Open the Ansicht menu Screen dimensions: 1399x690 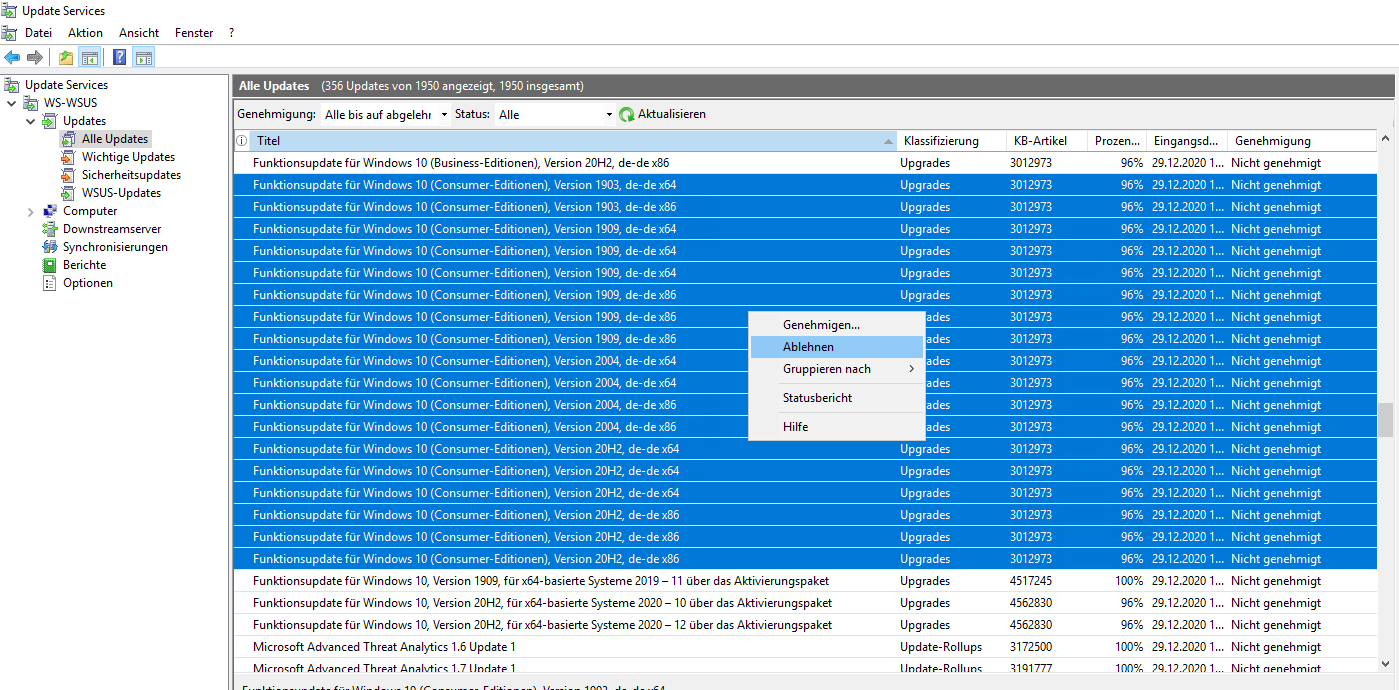click(139, 33)
